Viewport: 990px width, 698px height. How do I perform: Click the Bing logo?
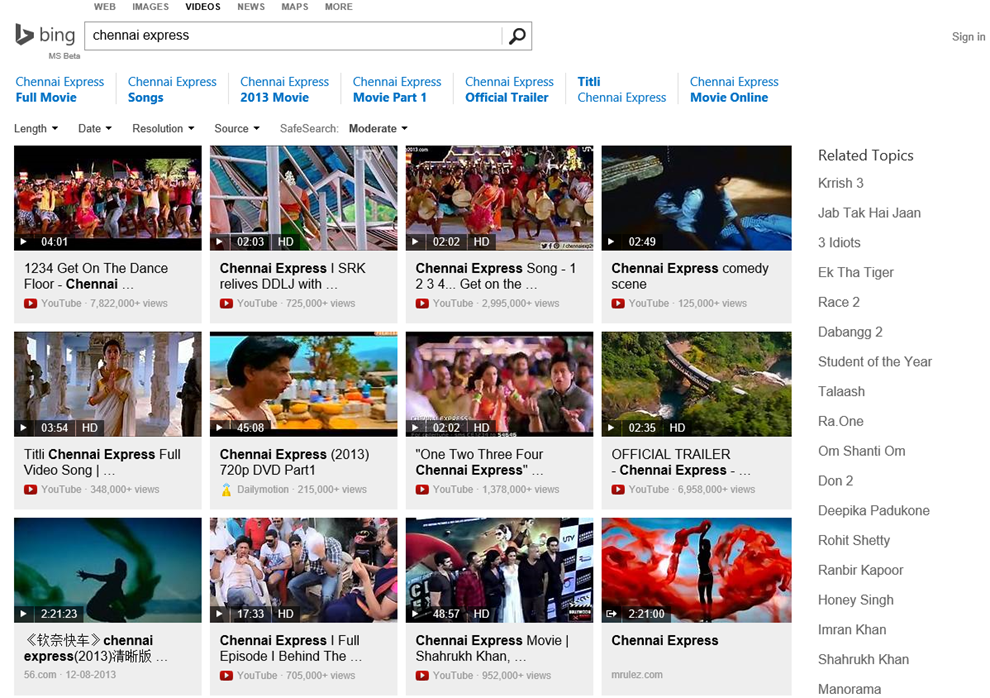pyautogui.click(x=45, y=35)
